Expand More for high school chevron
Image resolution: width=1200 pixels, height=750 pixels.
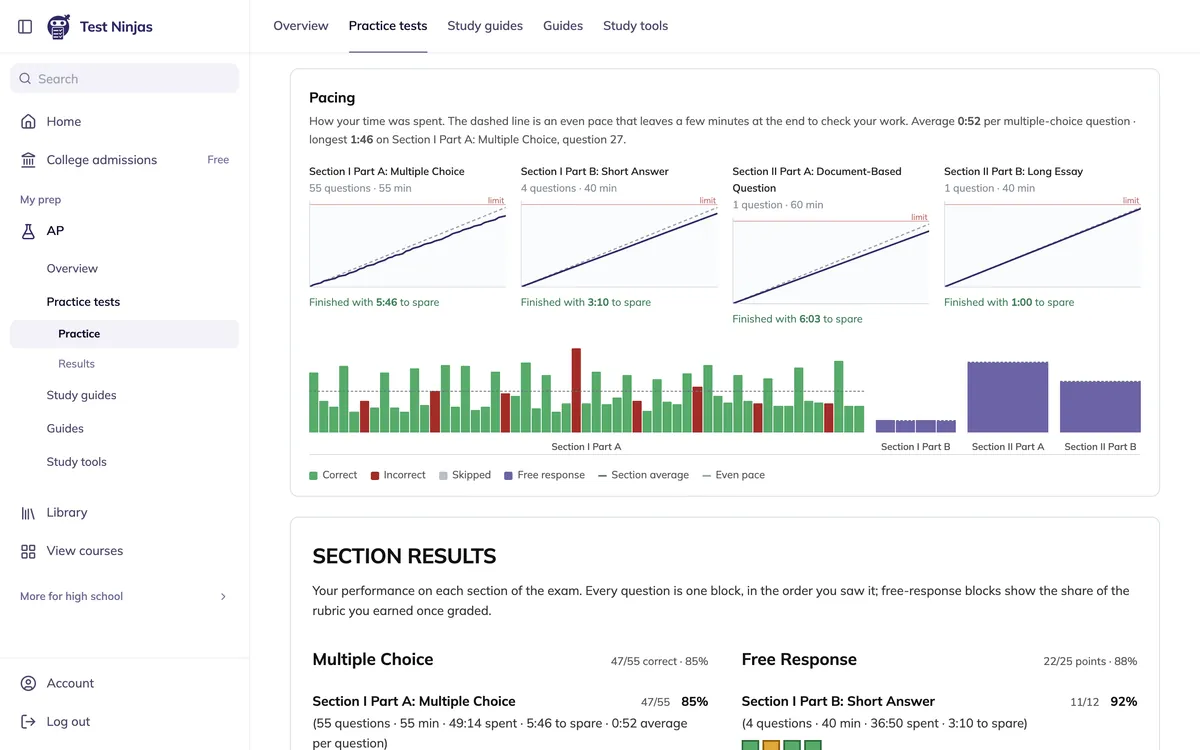(x=223, y=597)
